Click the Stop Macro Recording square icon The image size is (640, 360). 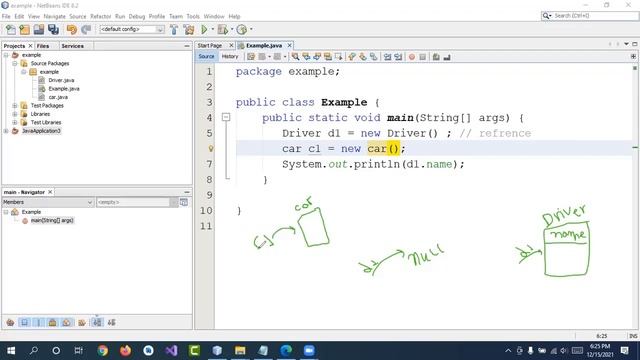(422, 57)
